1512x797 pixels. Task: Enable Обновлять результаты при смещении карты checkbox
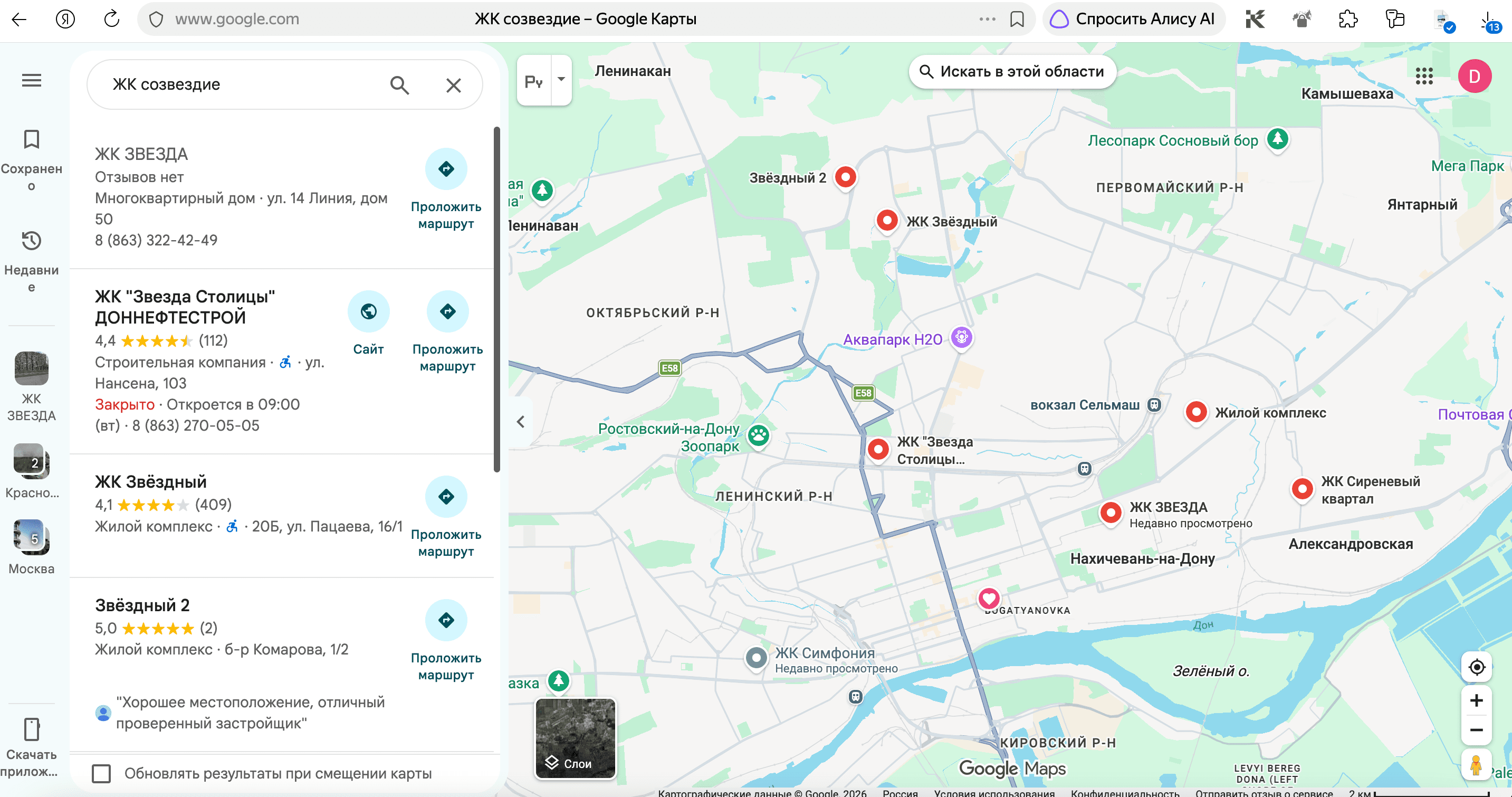click(101, 773)
